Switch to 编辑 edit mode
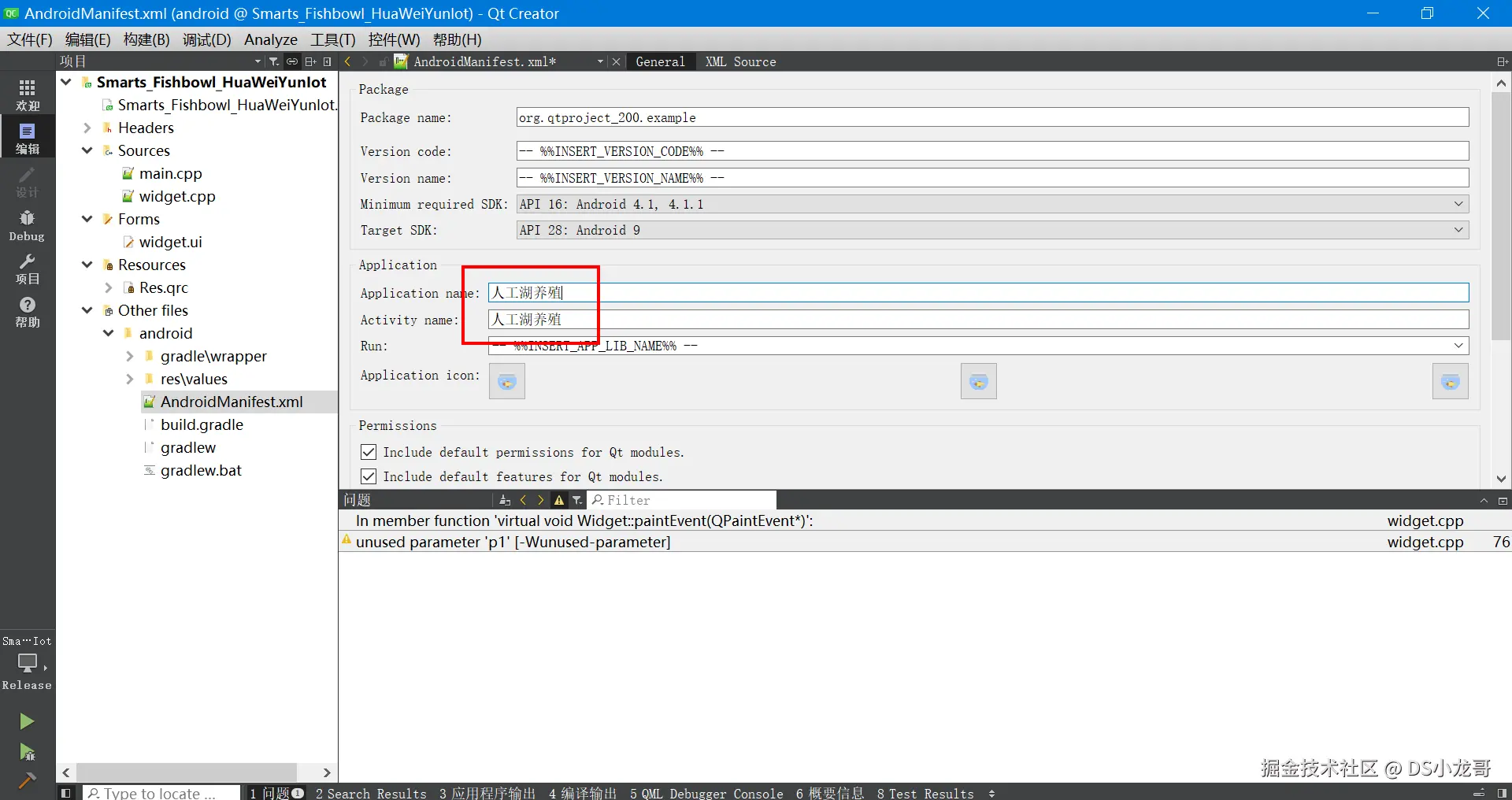Viewport: 1512px width, 800px height. (28, 138)
